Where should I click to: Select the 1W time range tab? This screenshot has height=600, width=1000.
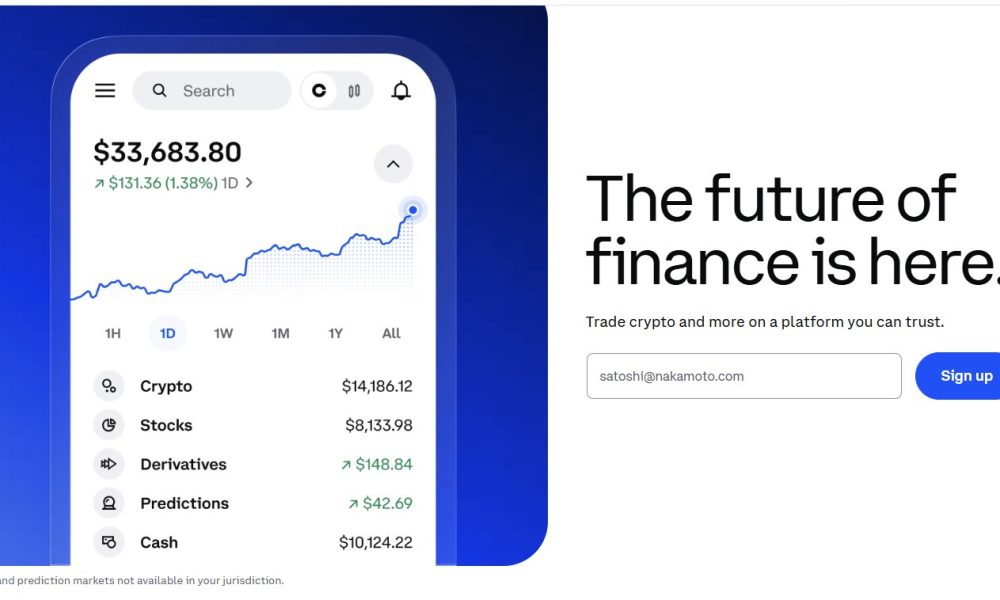[x=223, y=333]
